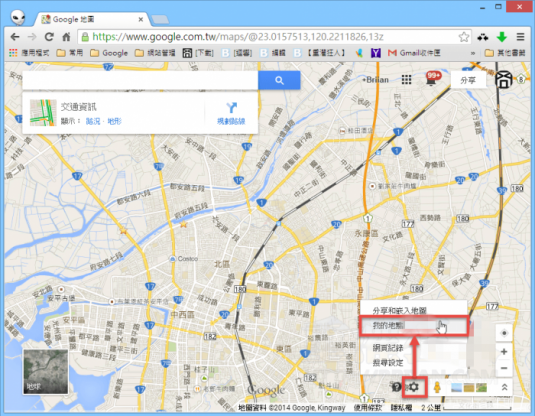
Task: Click the browser Back arrow
Action: 15,37
